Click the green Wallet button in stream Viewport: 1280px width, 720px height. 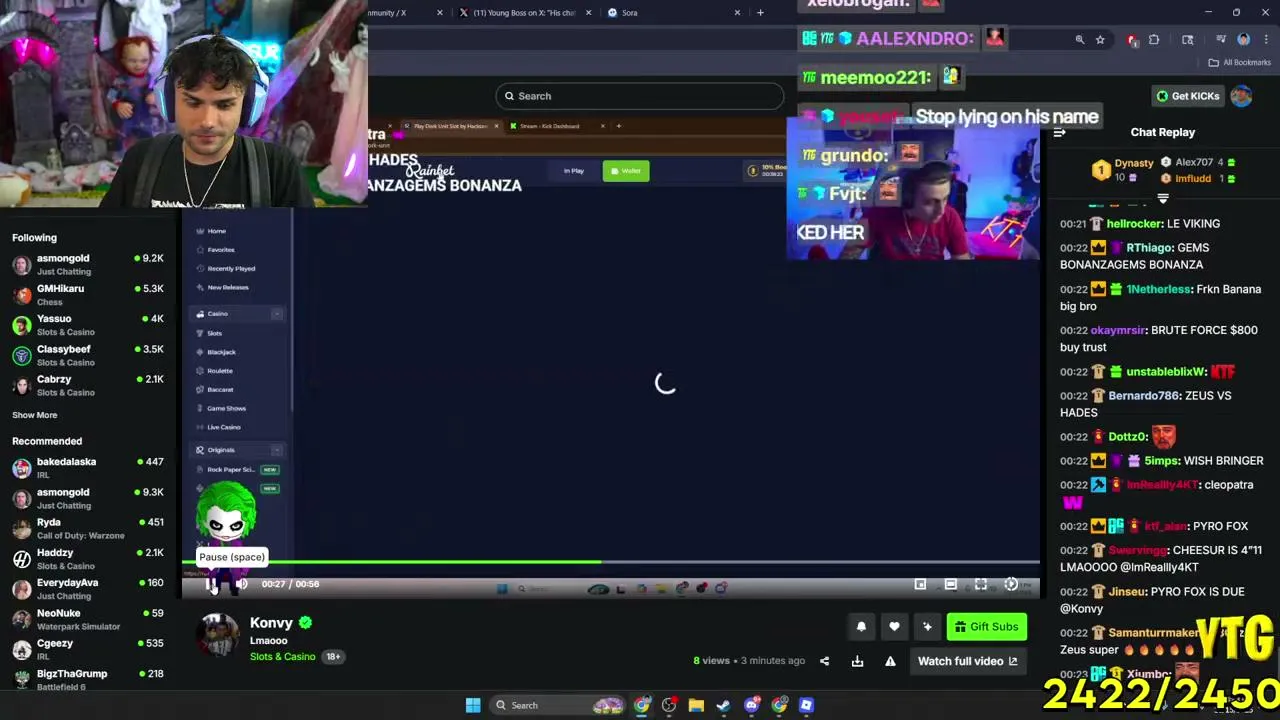(x=626, y=171)
